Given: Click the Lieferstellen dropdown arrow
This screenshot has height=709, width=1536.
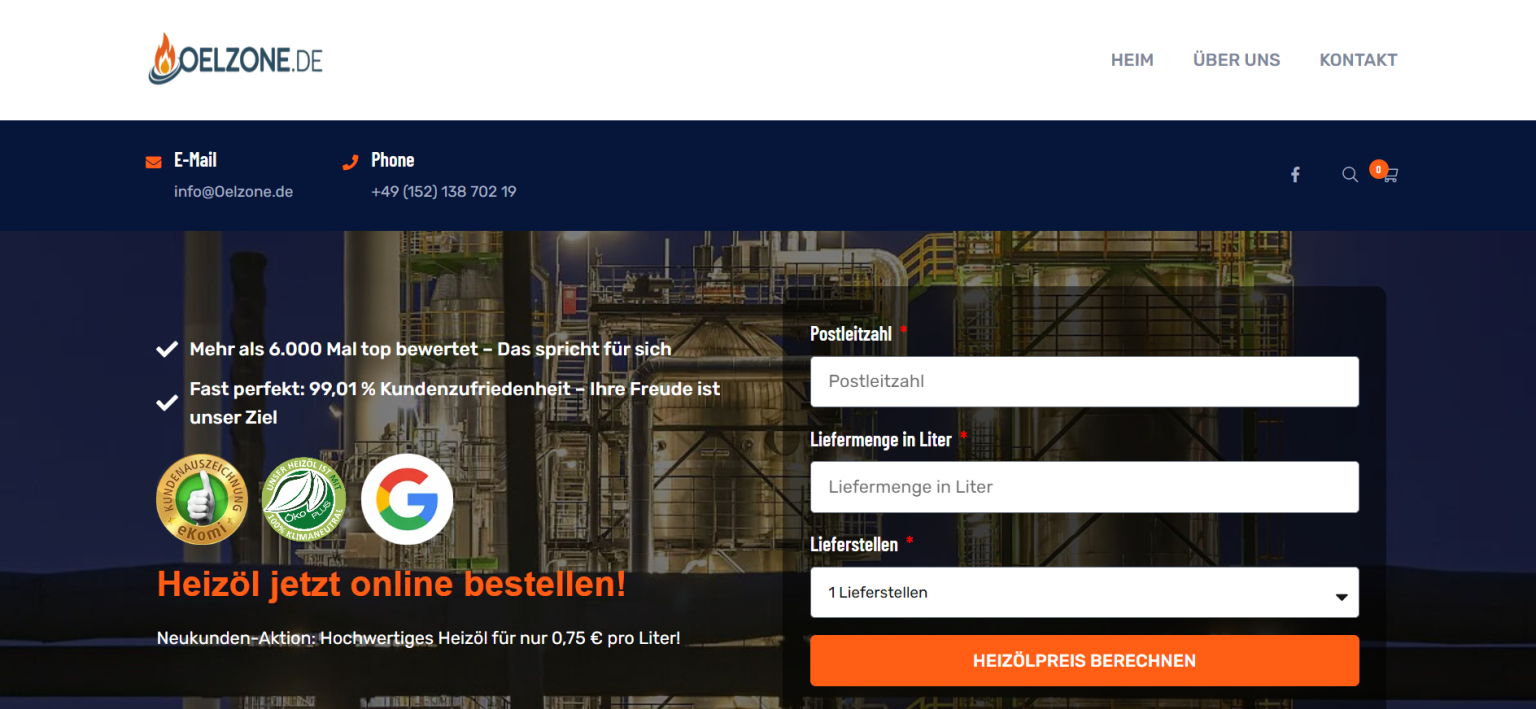Looking at the screenshot, I should coord(1341,596).
